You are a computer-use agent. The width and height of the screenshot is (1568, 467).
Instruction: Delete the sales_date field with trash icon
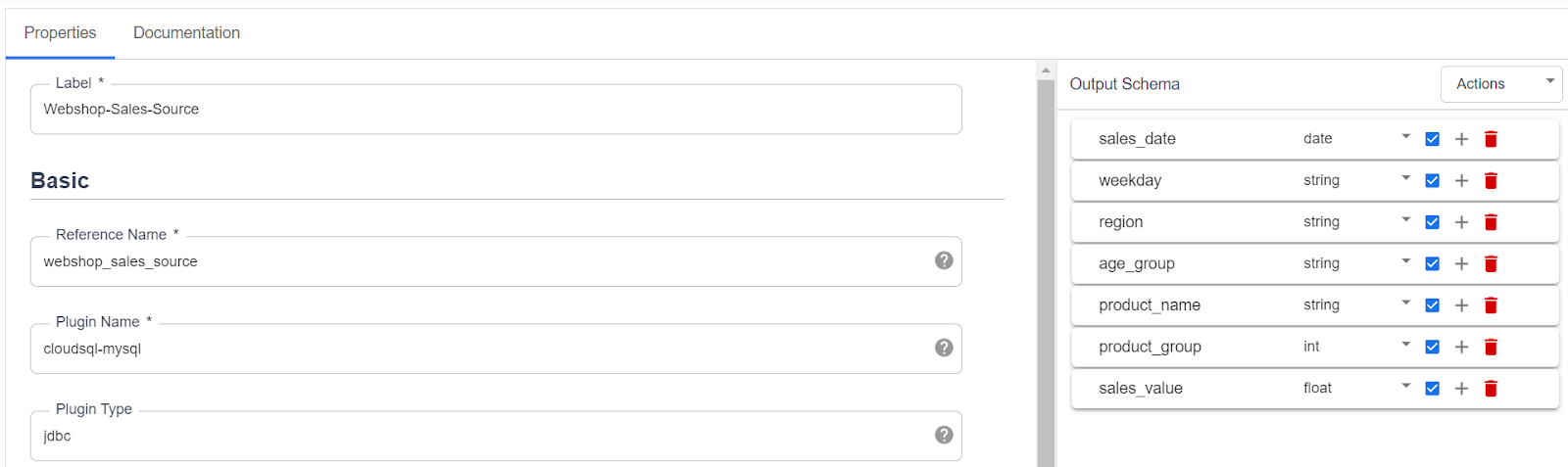pos(1491,139)
